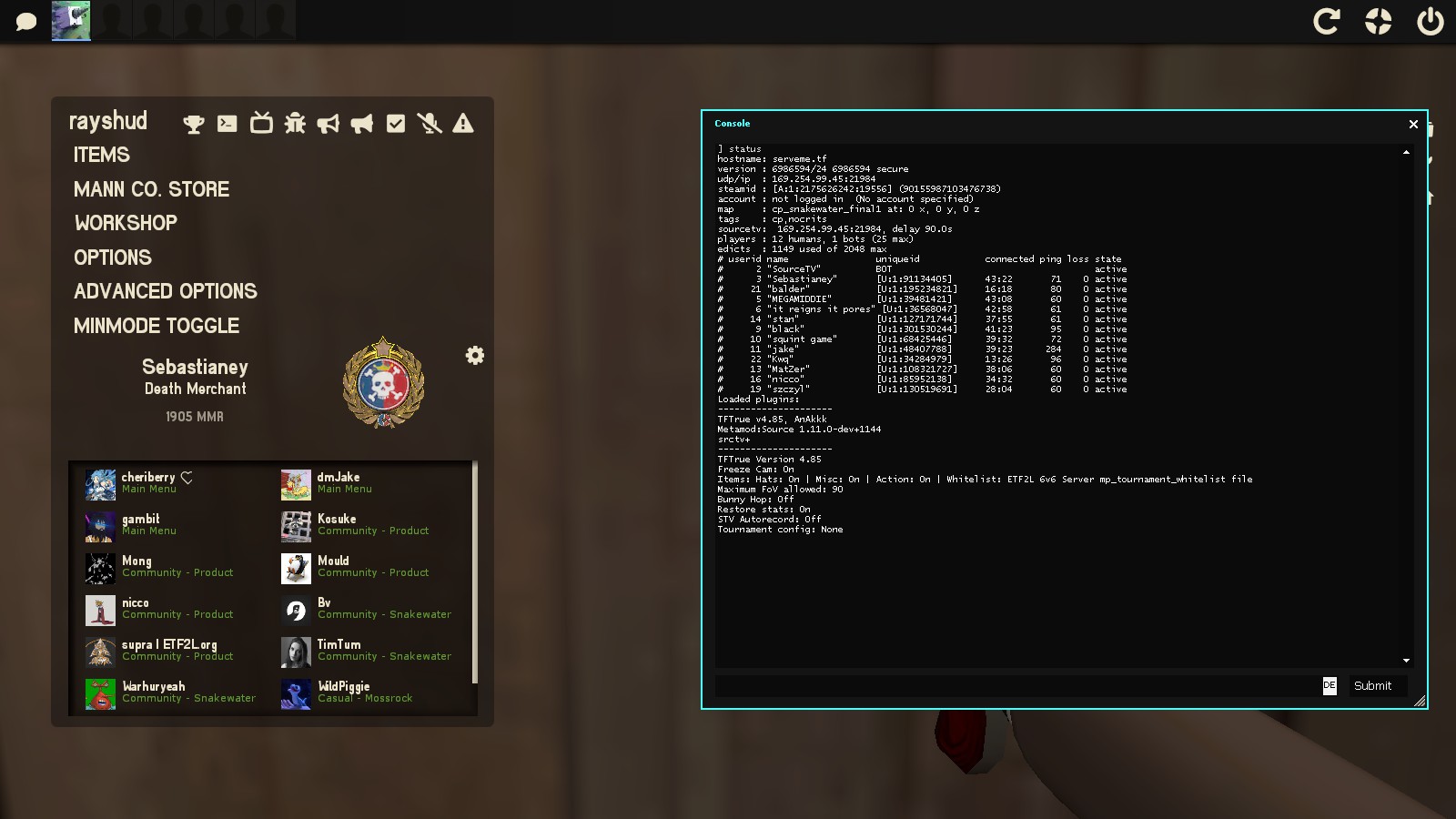Open the ITEMS menu

click(102, 155)
